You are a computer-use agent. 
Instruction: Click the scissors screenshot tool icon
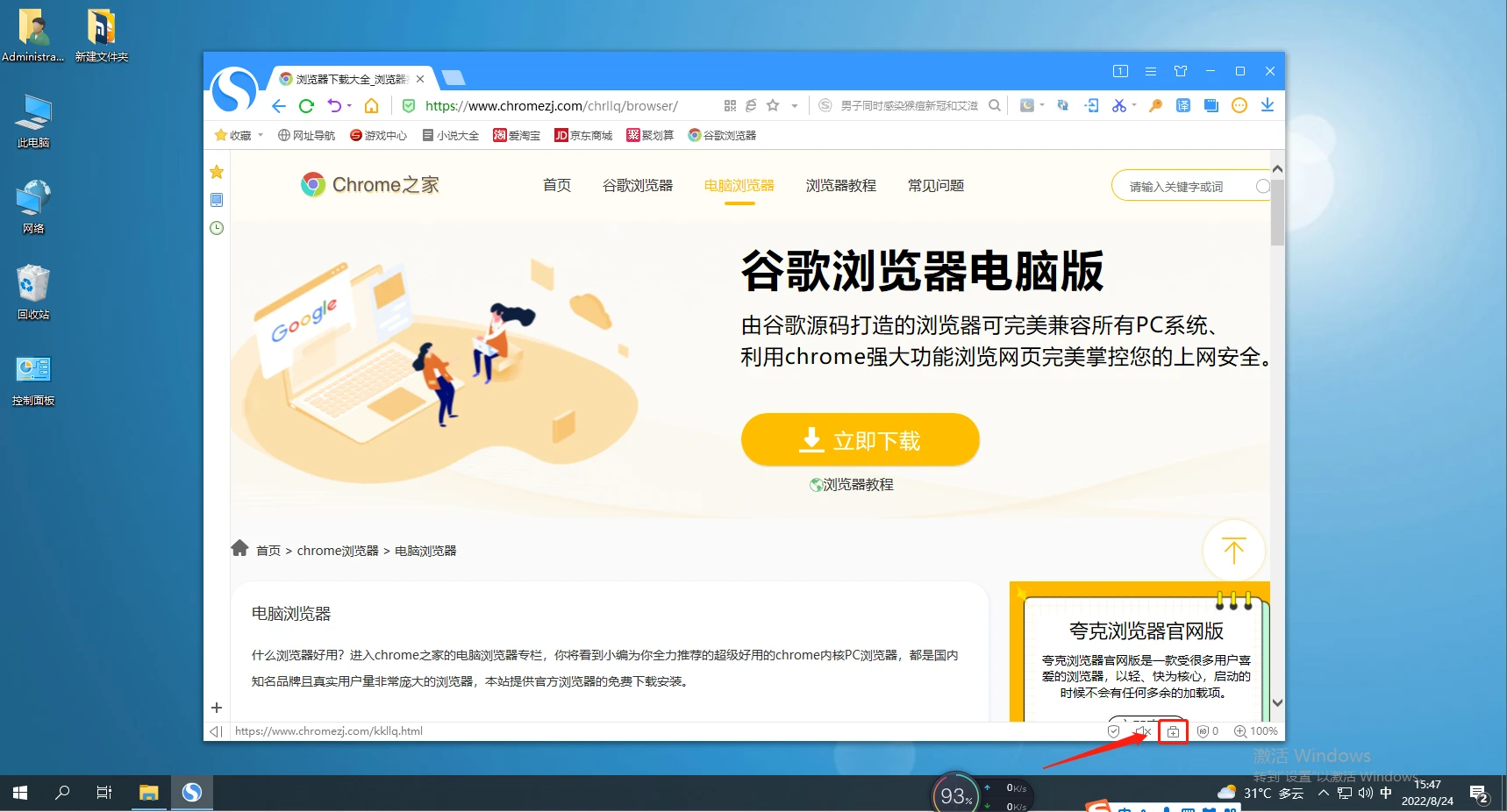[1118, 105]
